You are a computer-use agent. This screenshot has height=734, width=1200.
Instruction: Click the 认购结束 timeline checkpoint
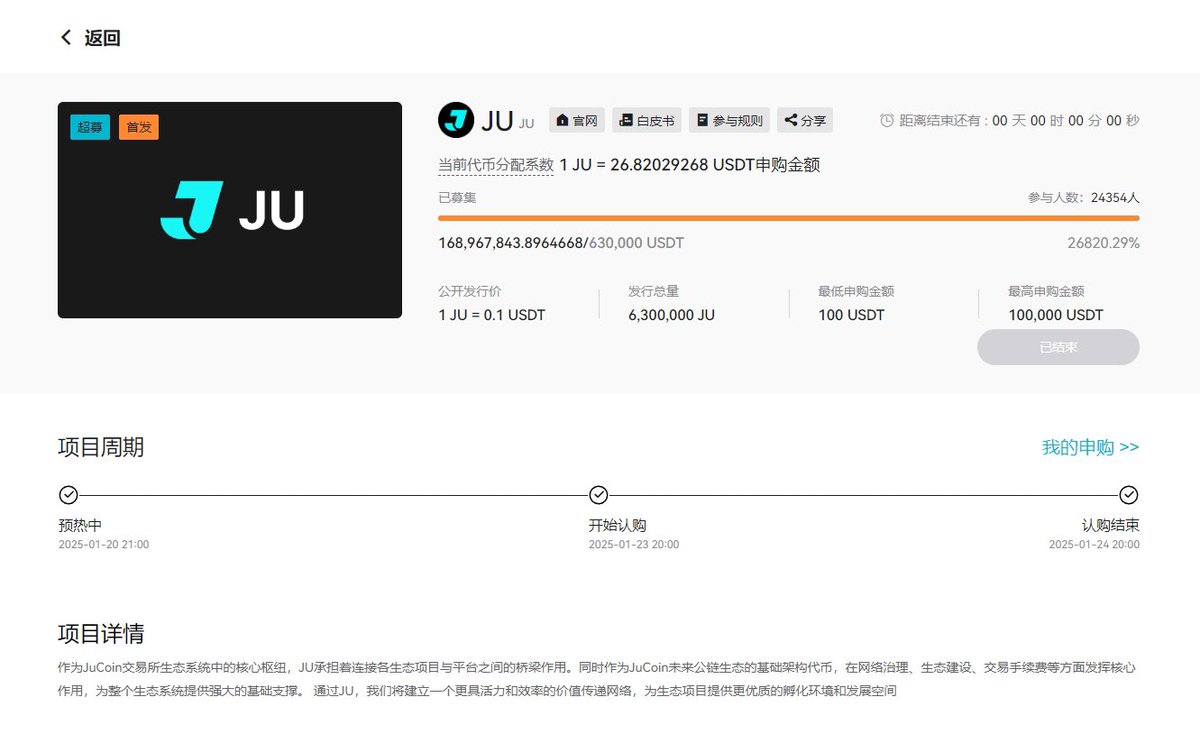tap(1128, 495)
